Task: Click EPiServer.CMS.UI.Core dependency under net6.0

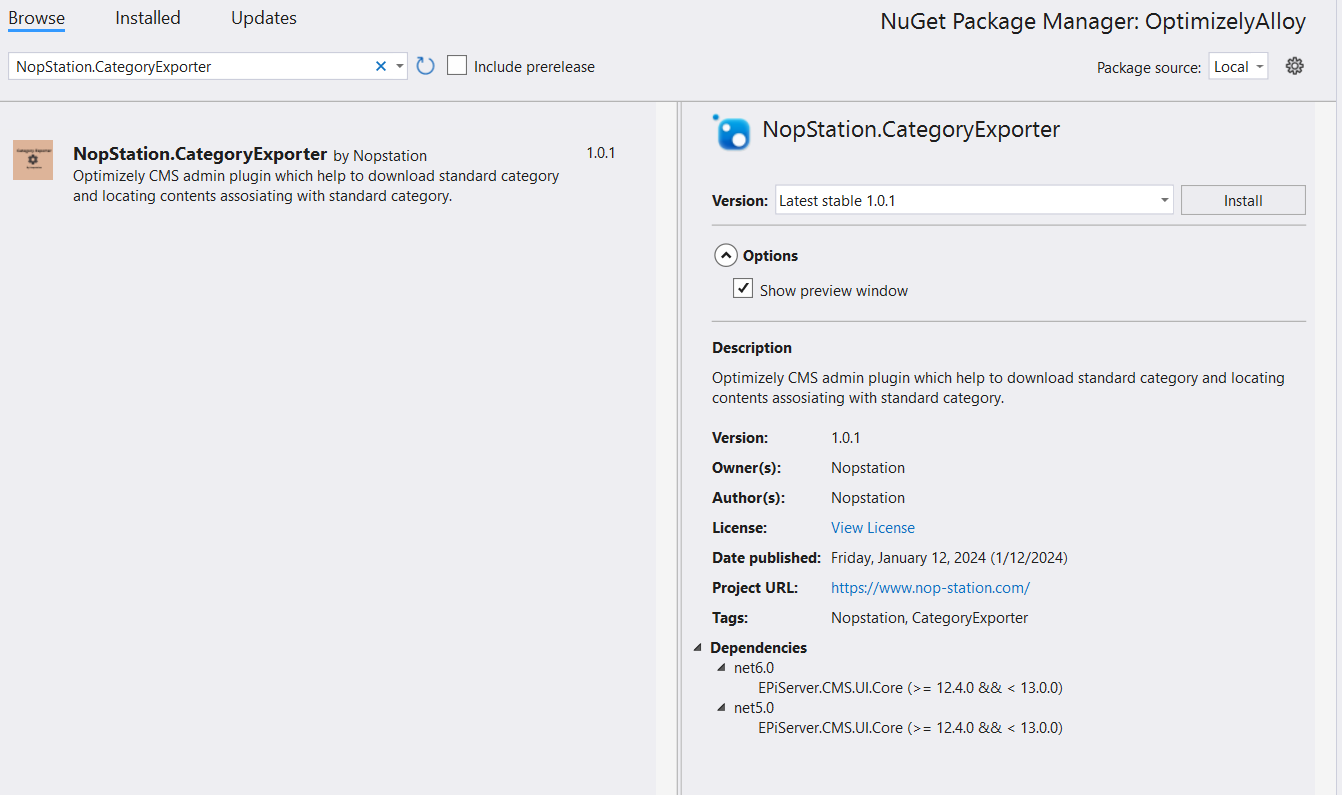Action: tap(910, 687)
